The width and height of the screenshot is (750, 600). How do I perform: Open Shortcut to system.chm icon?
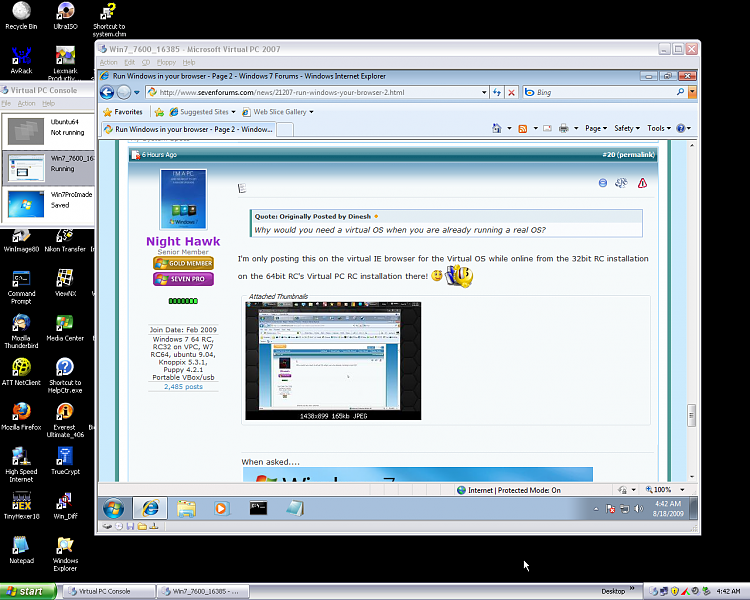tap(109, 20)
